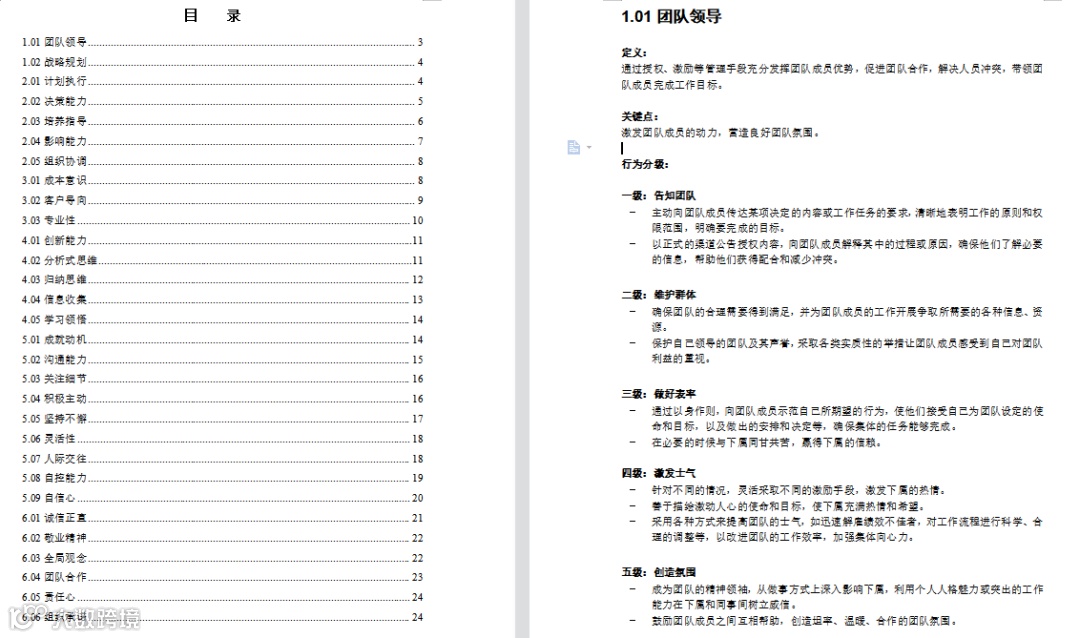Click TOC entry 5.02 沟通能力
1080x638 pixels.
pyautogui.click(x=222, y=360)
